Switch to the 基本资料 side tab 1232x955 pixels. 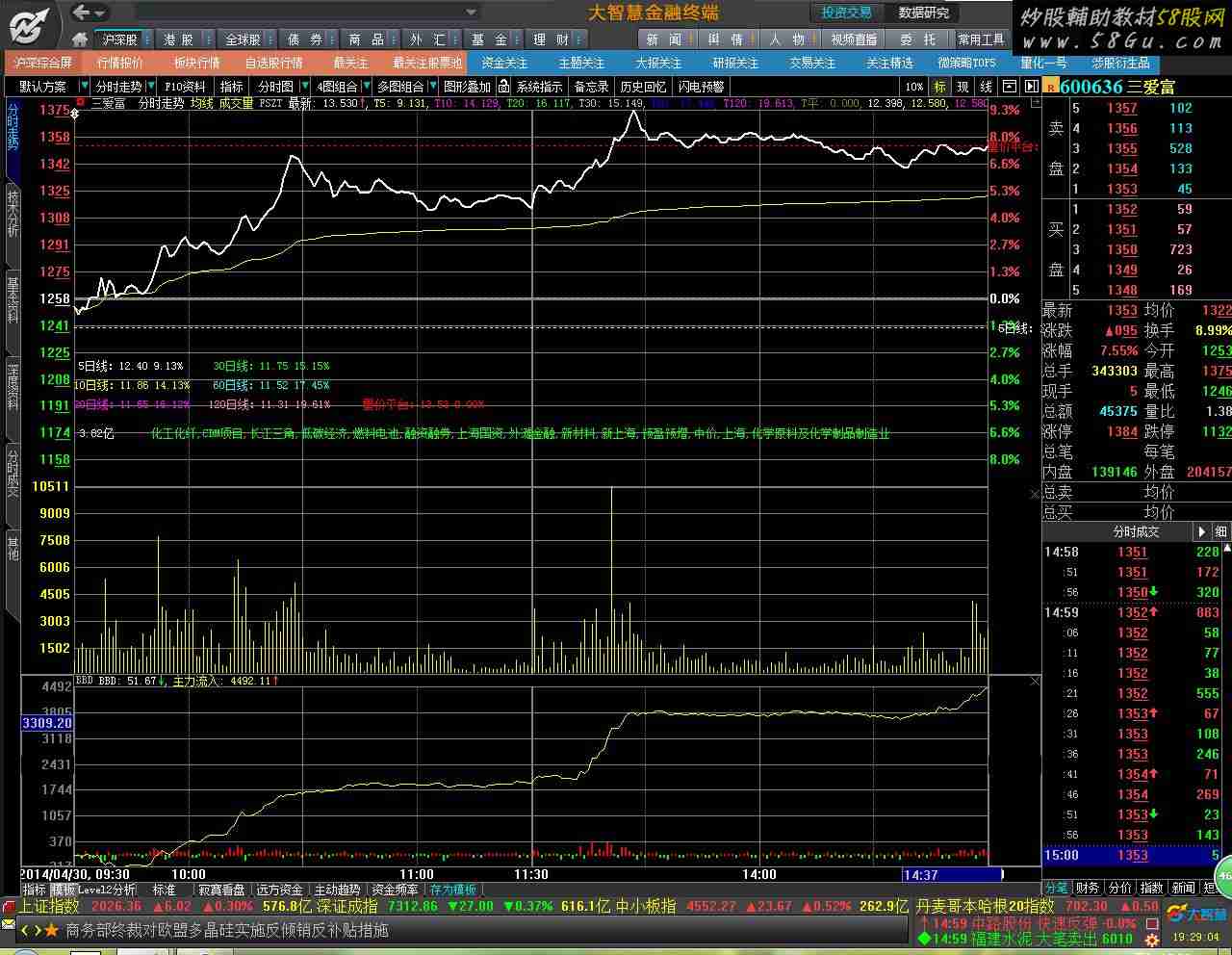[x=13, y=299]
